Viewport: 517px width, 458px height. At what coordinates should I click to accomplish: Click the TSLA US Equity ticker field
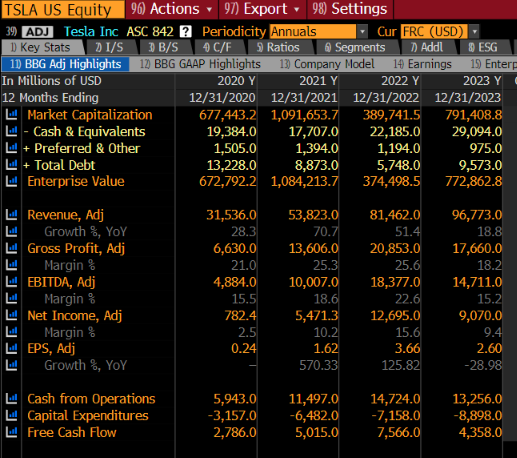click(63, 9)
